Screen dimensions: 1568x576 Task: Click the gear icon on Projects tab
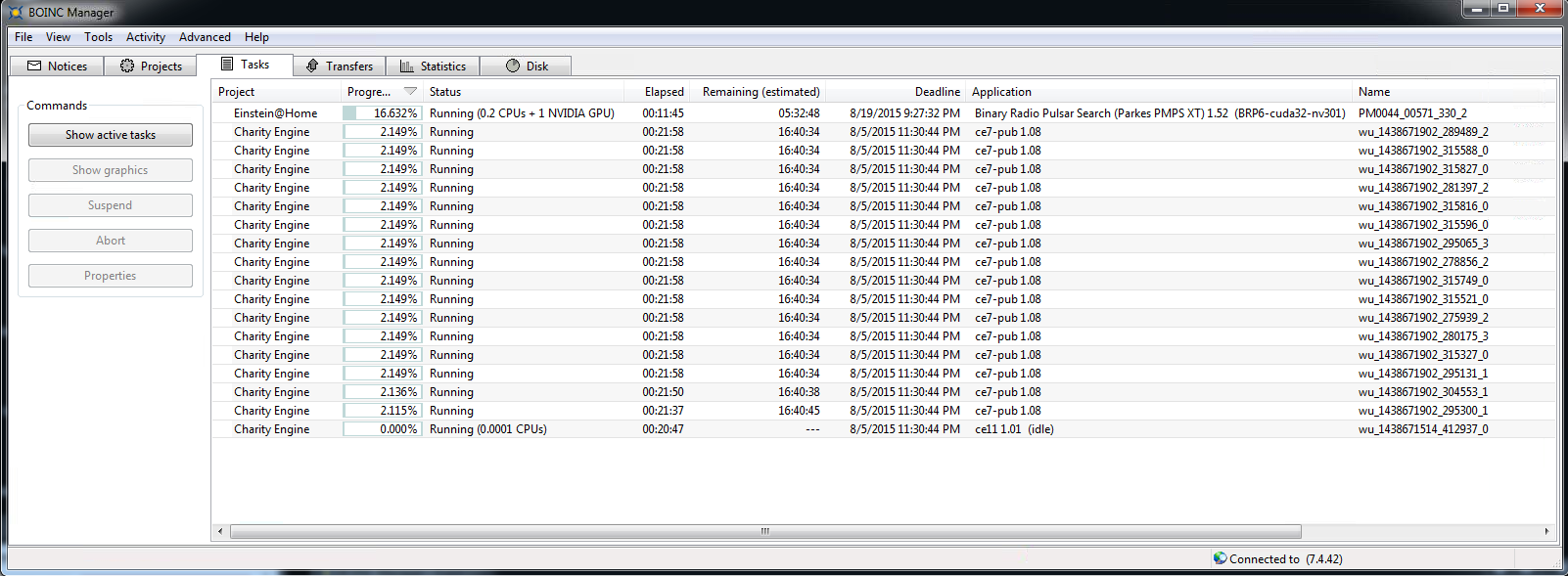pos(127,66)
